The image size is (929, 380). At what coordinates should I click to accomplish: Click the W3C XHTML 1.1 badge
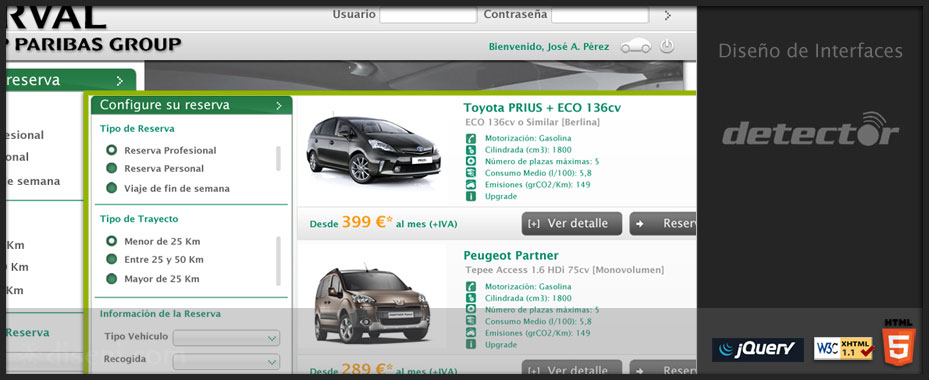(844, 349)
